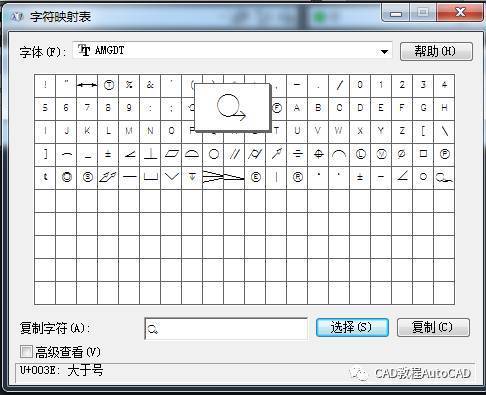Select the letter U cell

click(297, 131)
